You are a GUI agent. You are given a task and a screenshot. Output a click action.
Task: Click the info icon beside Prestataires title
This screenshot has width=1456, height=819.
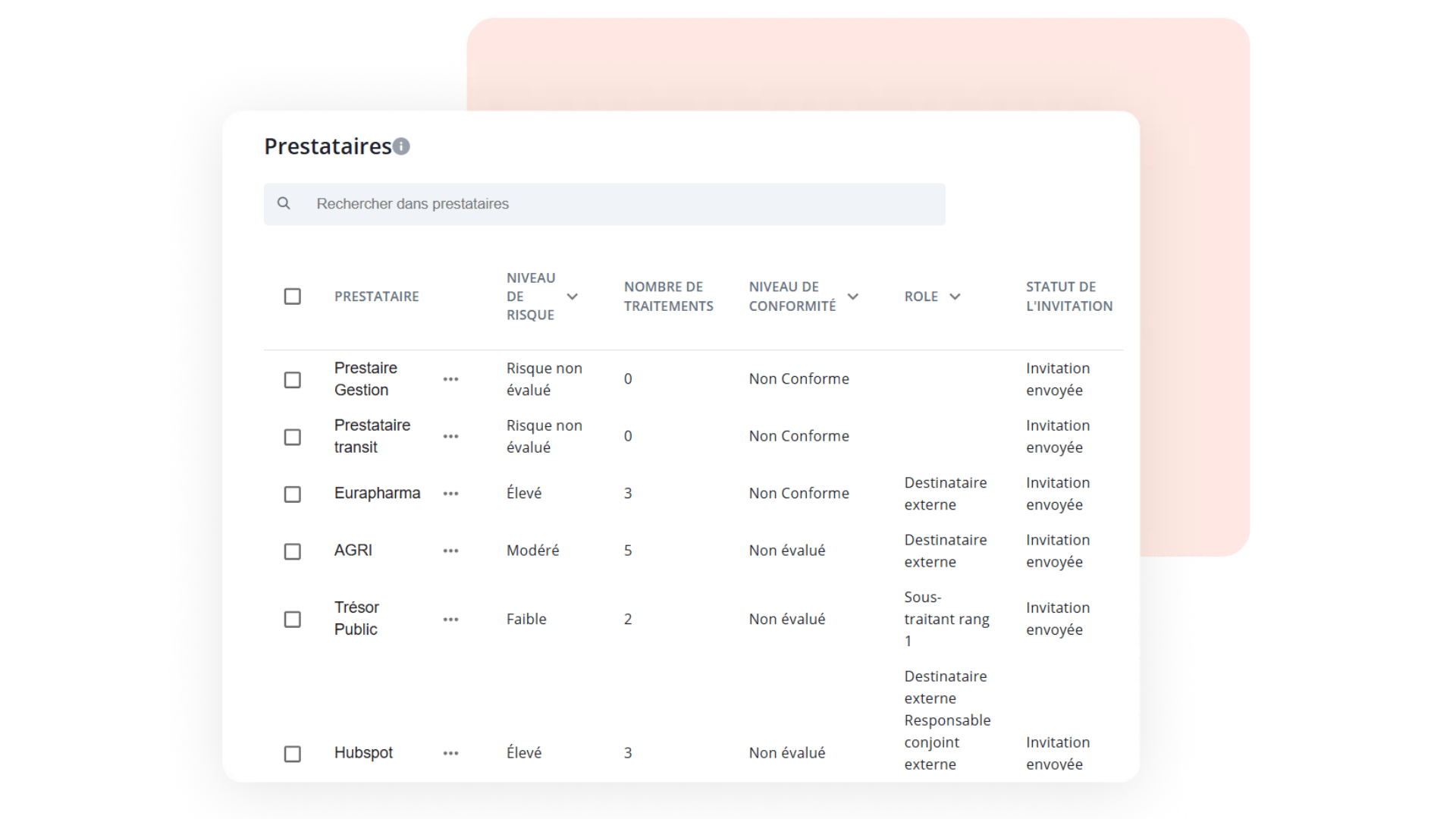[x=402, y=146]
